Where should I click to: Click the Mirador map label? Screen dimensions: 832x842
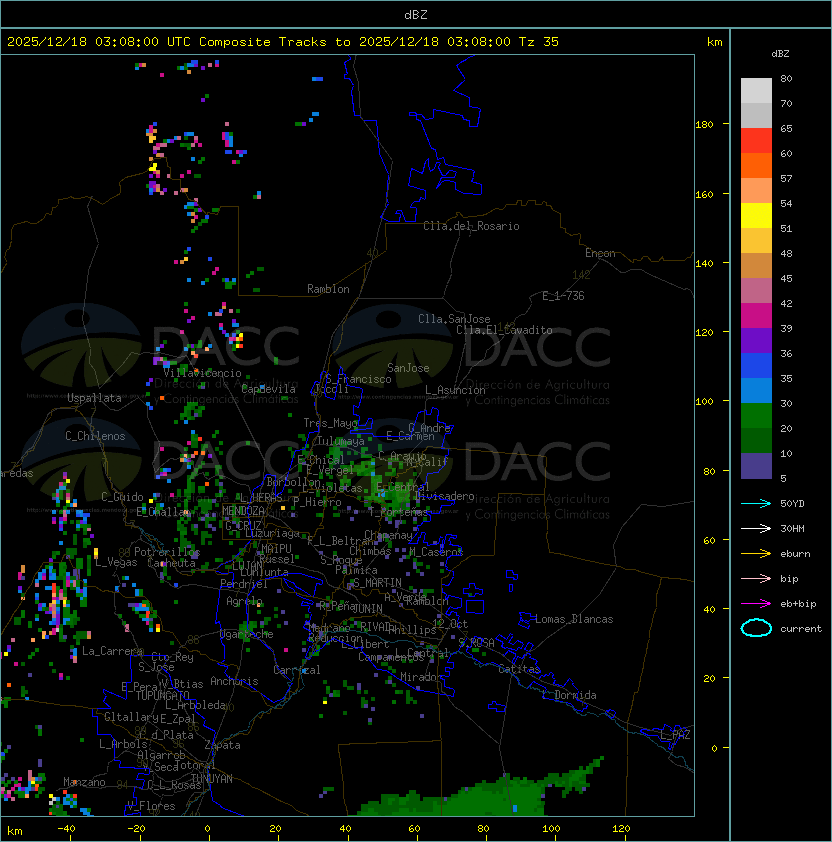422,677
